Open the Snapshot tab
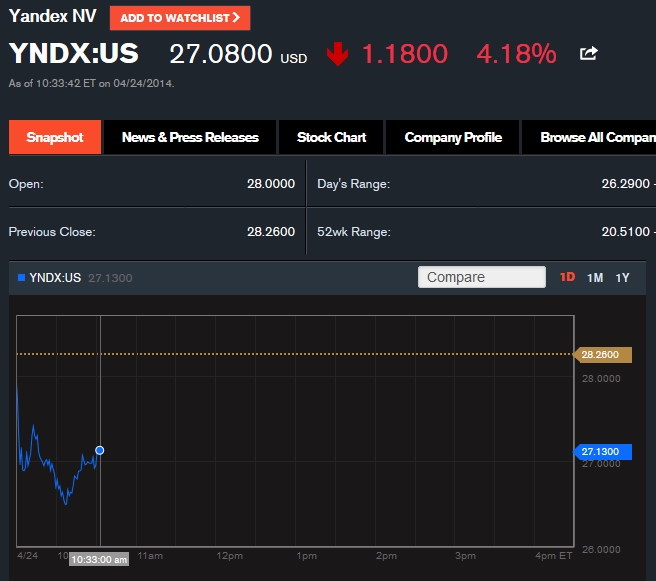The width and height of the screenshot is (656, 581). click(55, 138)
